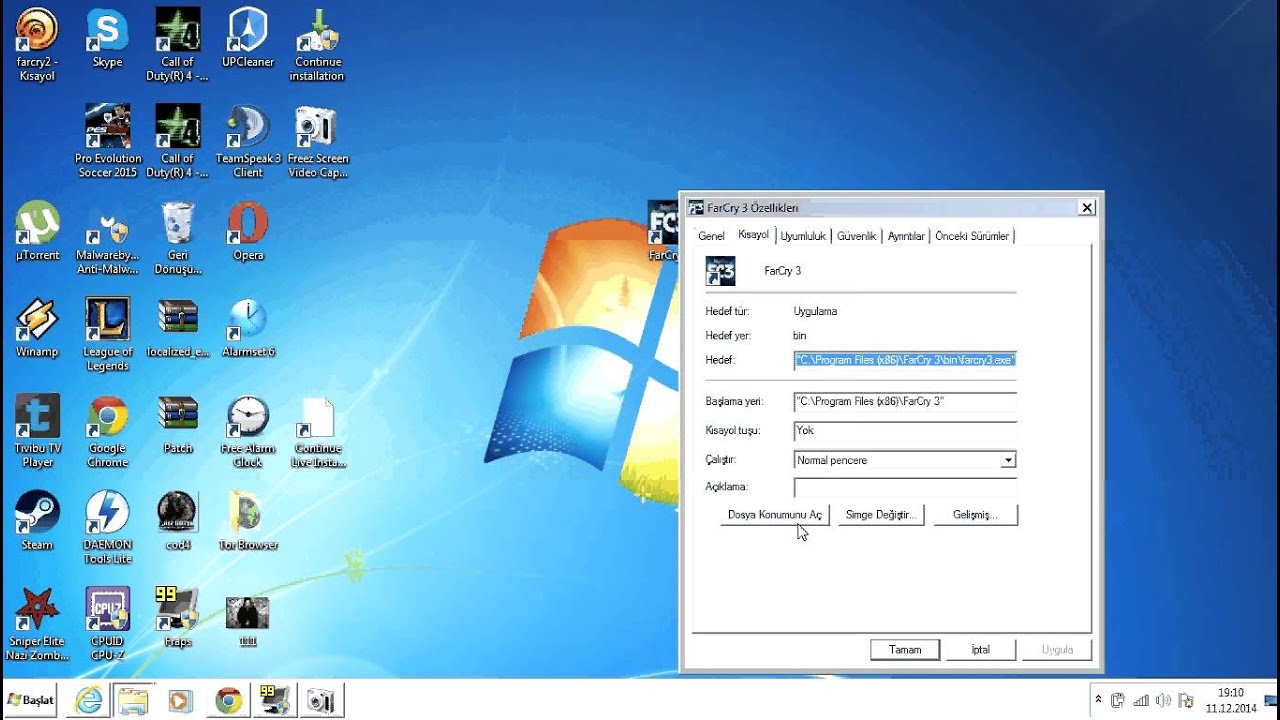Select Freez Screen Video Capture desktop icon
The image size is (1280, 720).
pos(318,141)
